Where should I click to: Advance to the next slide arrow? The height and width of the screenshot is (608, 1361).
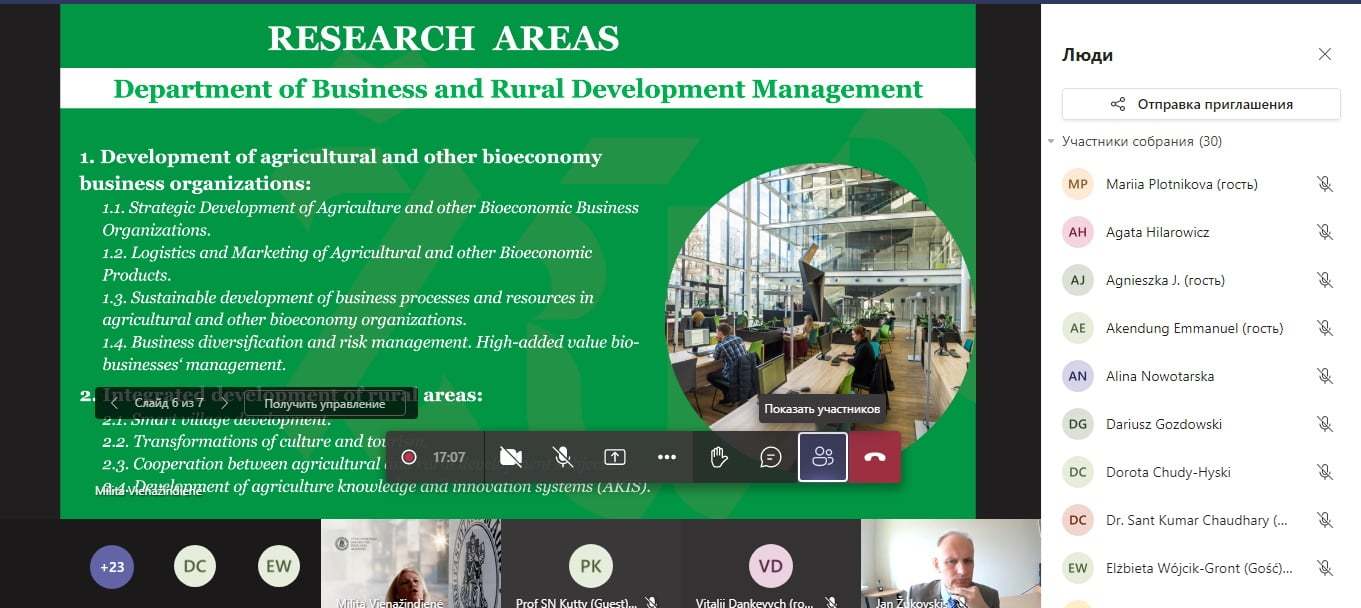tap(224, 404)
